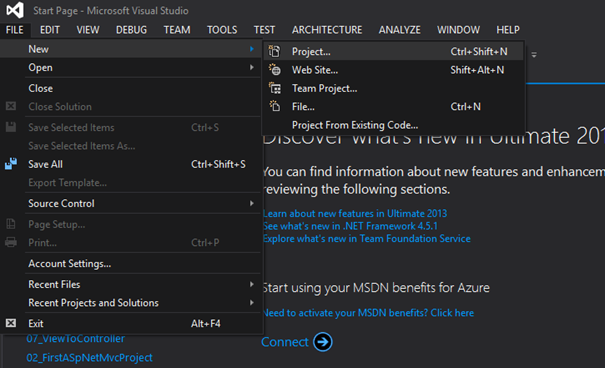Click the New File icon

click(x=274, y=106)
